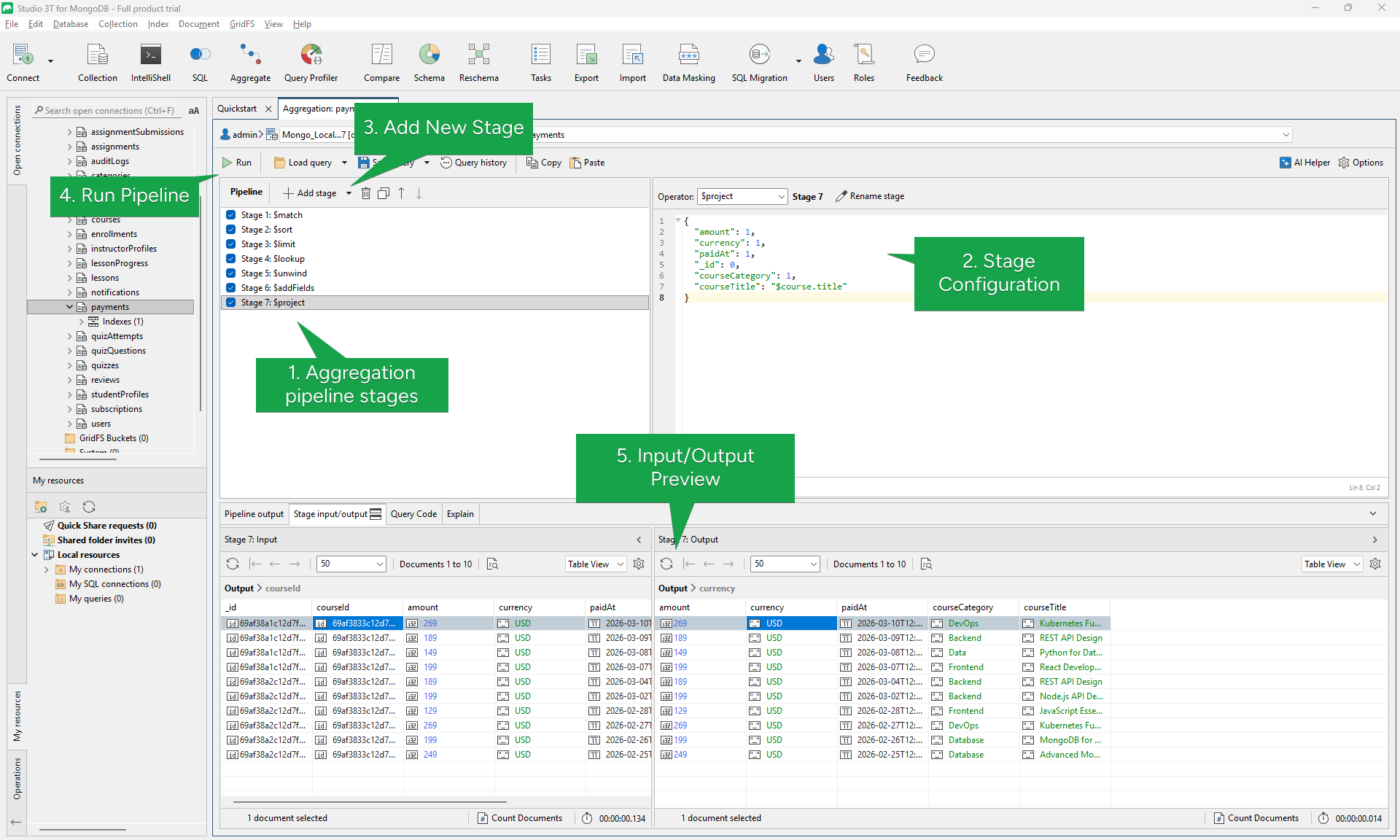The width and height of the screenshot is (1400, 840).
Task: Toggle Stage 5: $unwind checkbox
Action: [230, 273]
